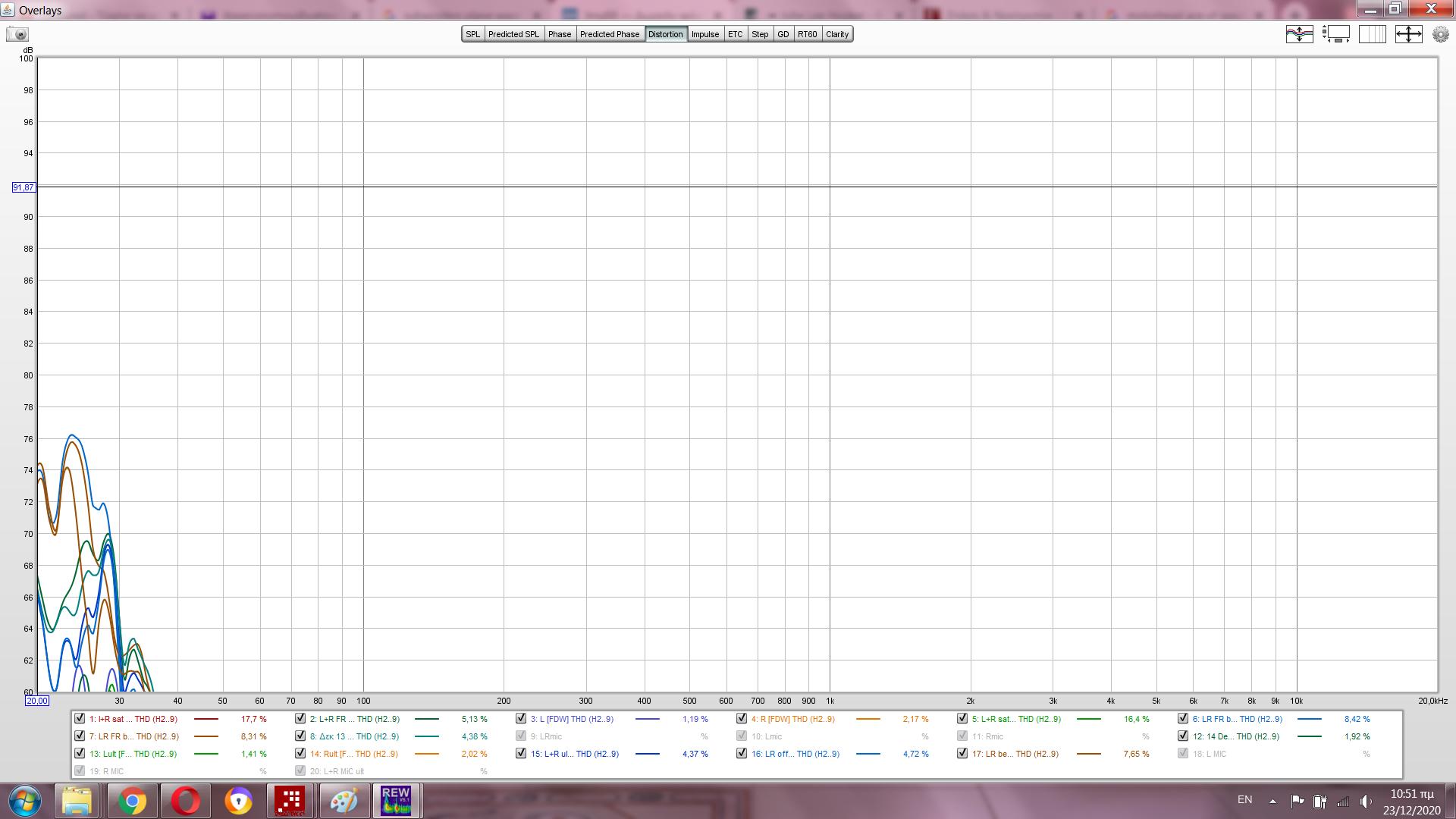The image size is (1456, 819).
Task: Show hidden system tray icons arrow
Action: tap(1272, 801)
